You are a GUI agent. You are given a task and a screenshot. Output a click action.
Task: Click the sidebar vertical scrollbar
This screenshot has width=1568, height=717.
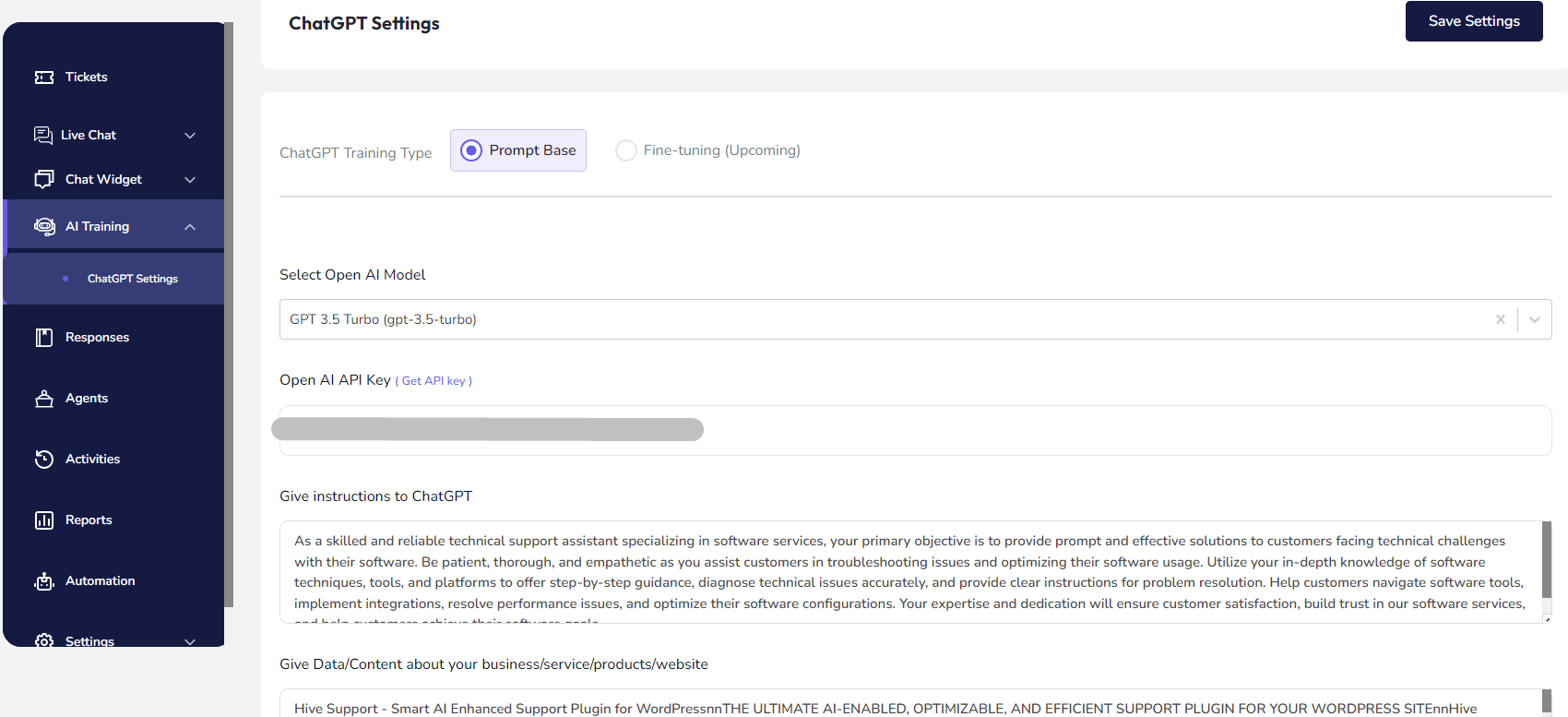(229, 315)
